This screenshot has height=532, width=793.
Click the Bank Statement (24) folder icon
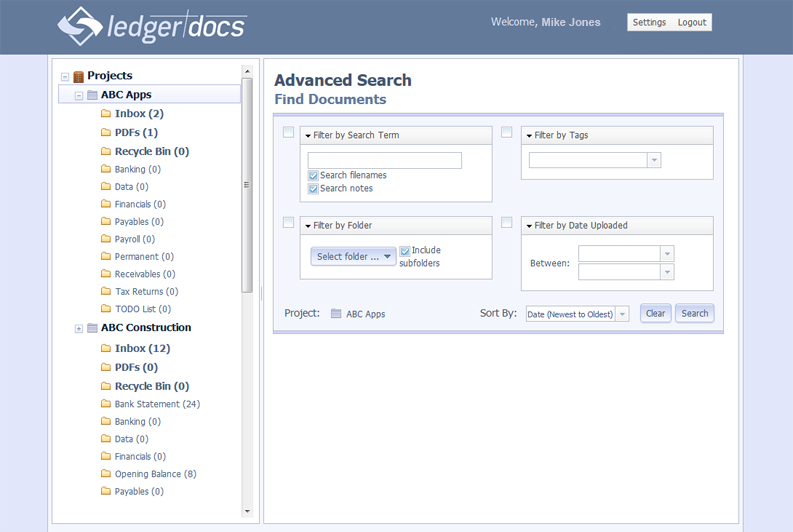106,403
